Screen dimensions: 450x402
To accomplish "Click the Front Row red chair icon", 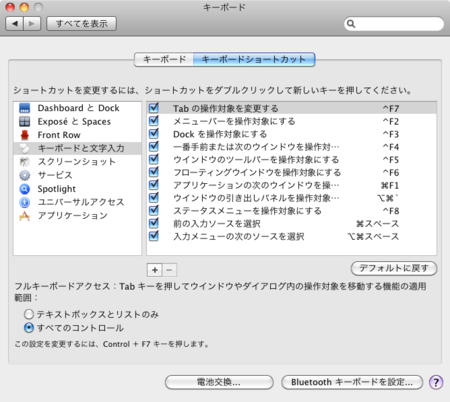I will [x=25, y=135].
